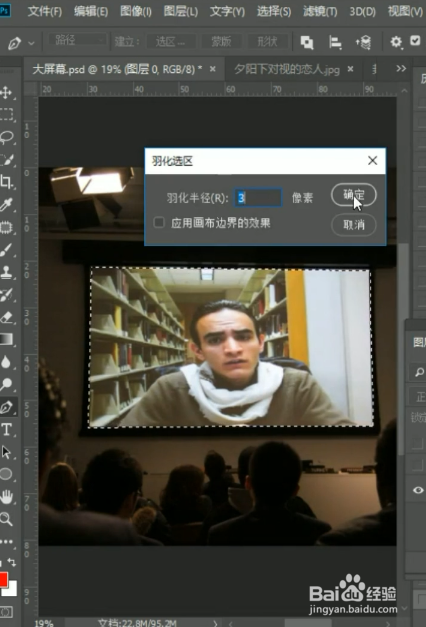Click the 羽化半径 input field

point(258,198)
